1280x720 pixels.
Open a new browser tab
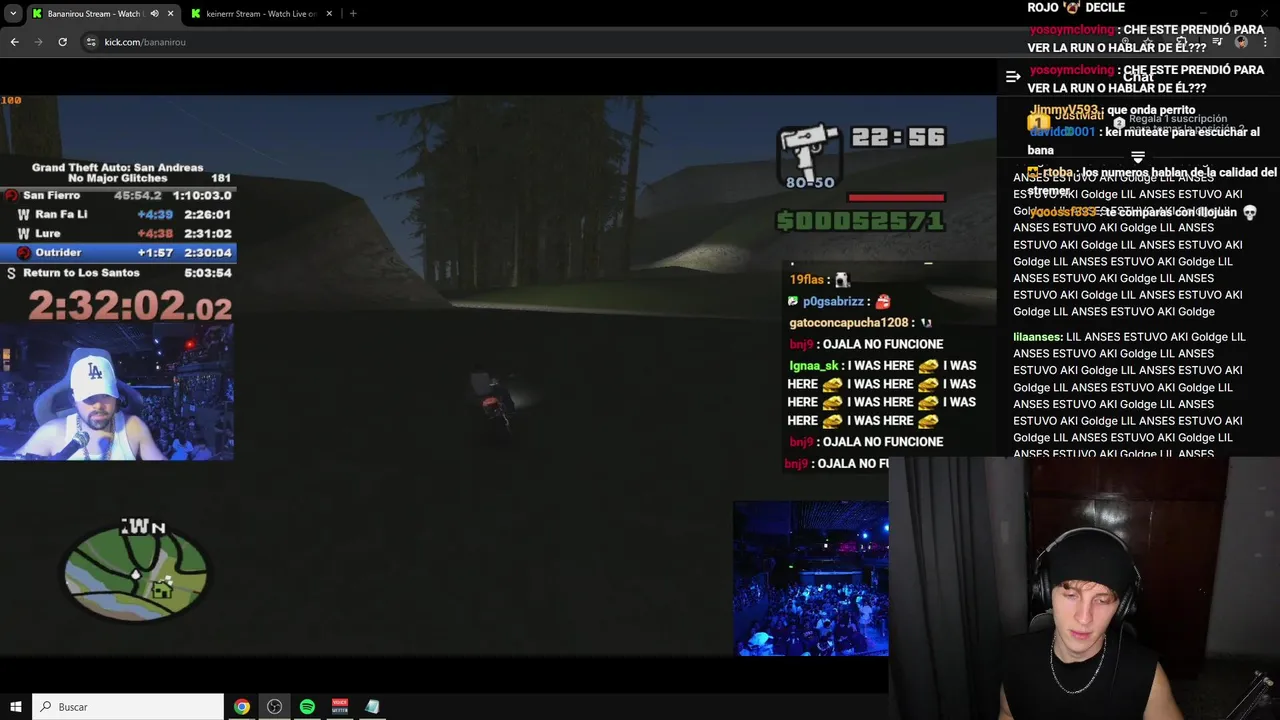[x=353, y=14]
